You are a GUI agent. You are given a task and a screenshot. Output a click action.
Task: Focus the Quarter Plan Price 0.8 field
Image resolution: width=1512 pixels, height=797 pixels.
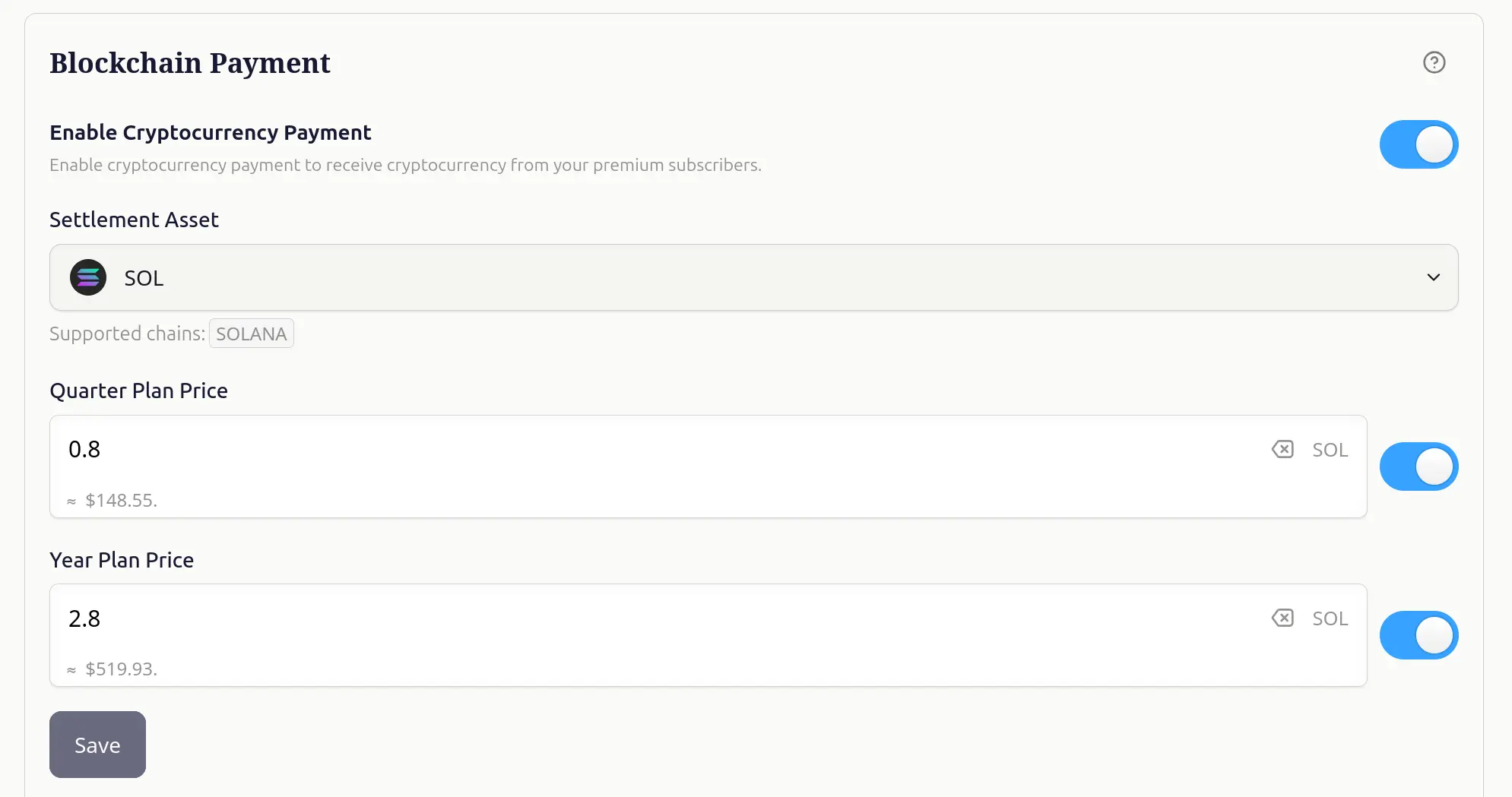pos(608,450)
